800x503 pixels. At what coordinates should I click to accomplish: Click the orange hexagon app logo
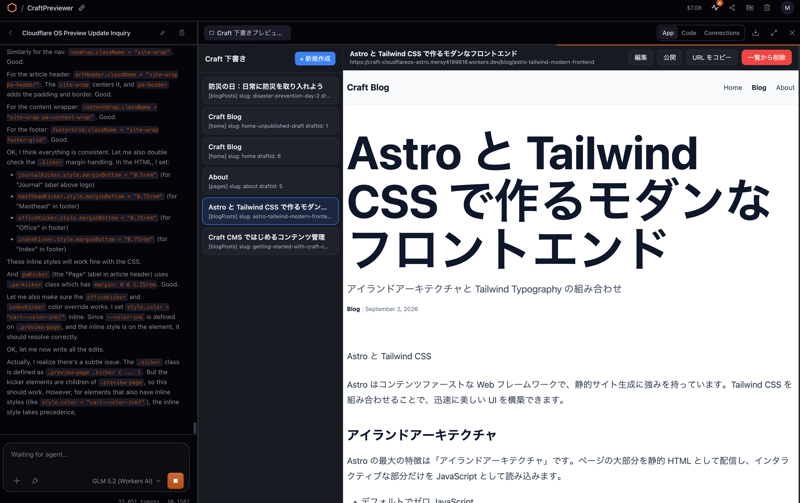[x=12, y=8]
